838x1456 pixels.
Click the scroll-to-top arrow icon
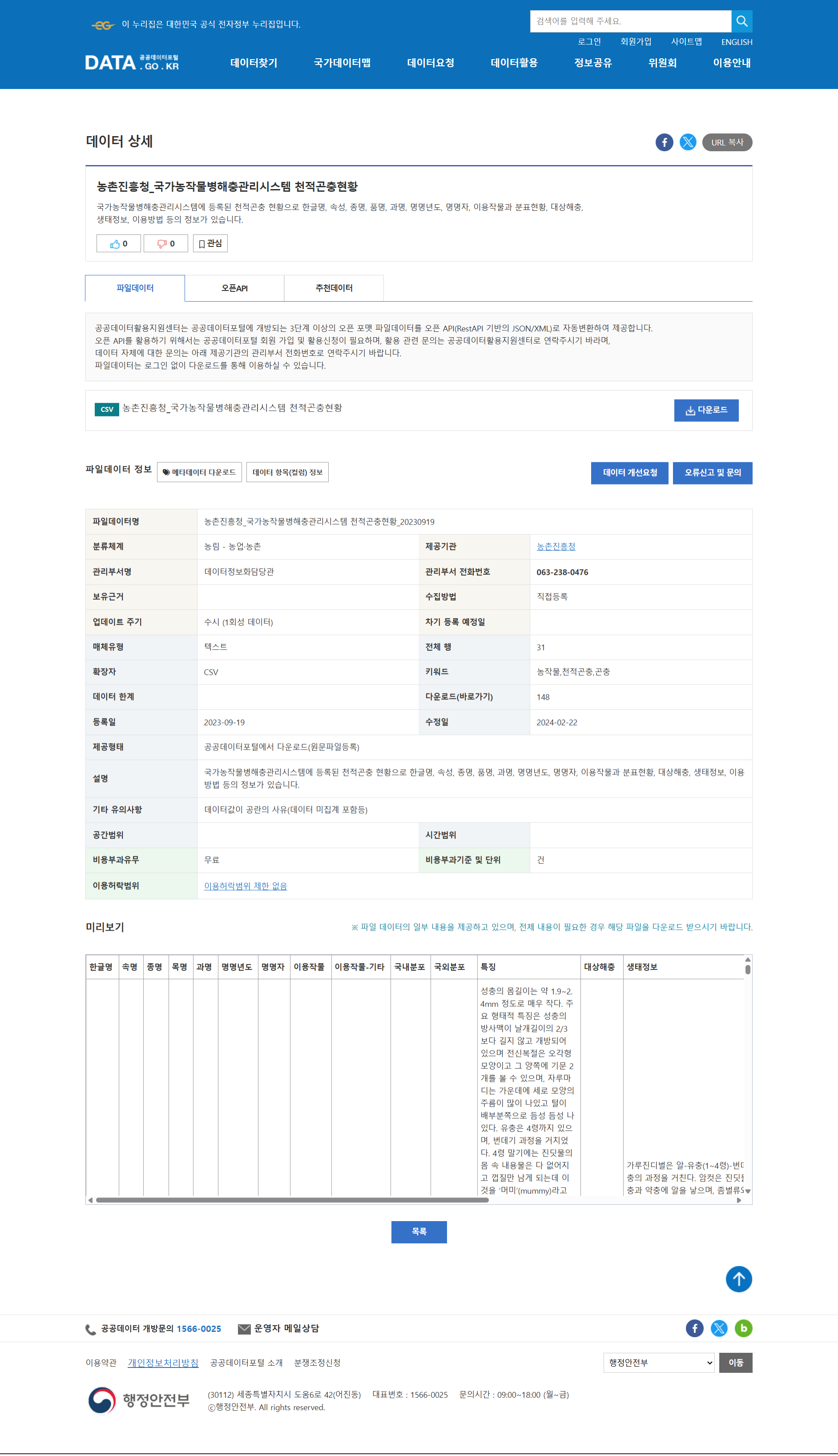click(x=738, y=1279)
